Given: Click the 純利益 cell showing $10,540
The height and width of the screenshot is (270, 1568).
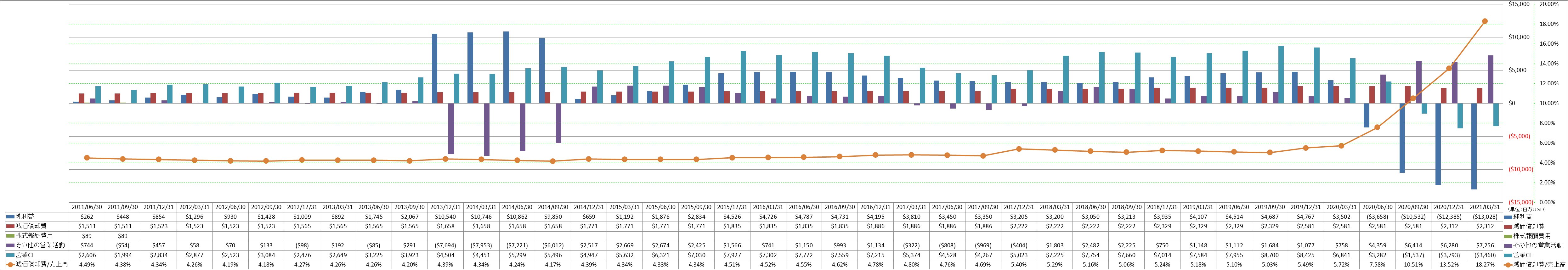Looking at the screenshot, I should point(446,217).
